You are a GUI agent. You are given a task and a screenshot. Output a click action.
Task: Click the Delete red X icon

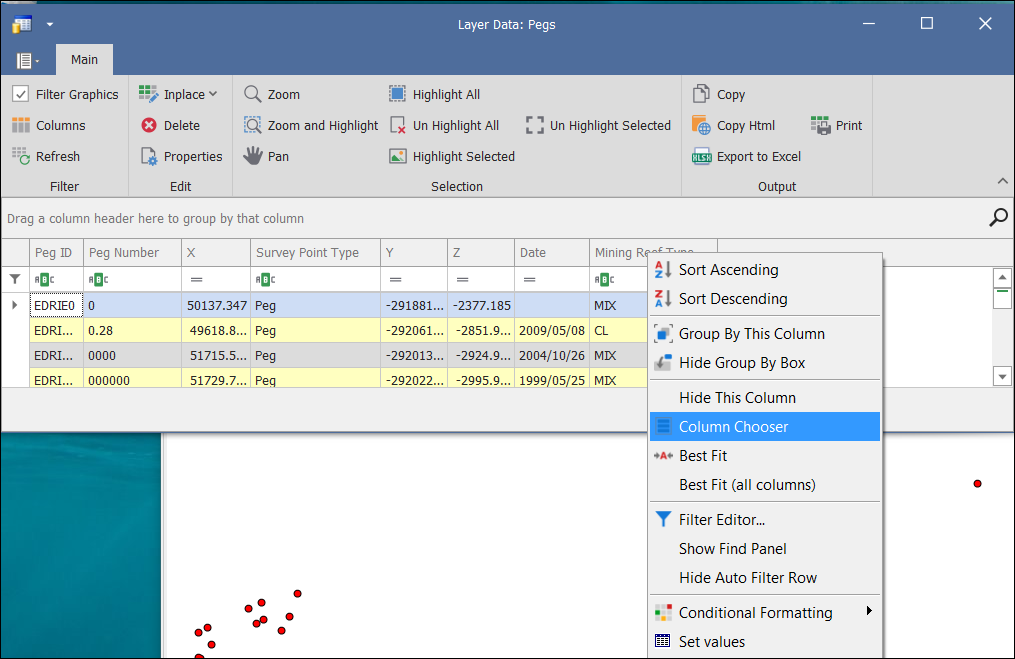point(149,125)
